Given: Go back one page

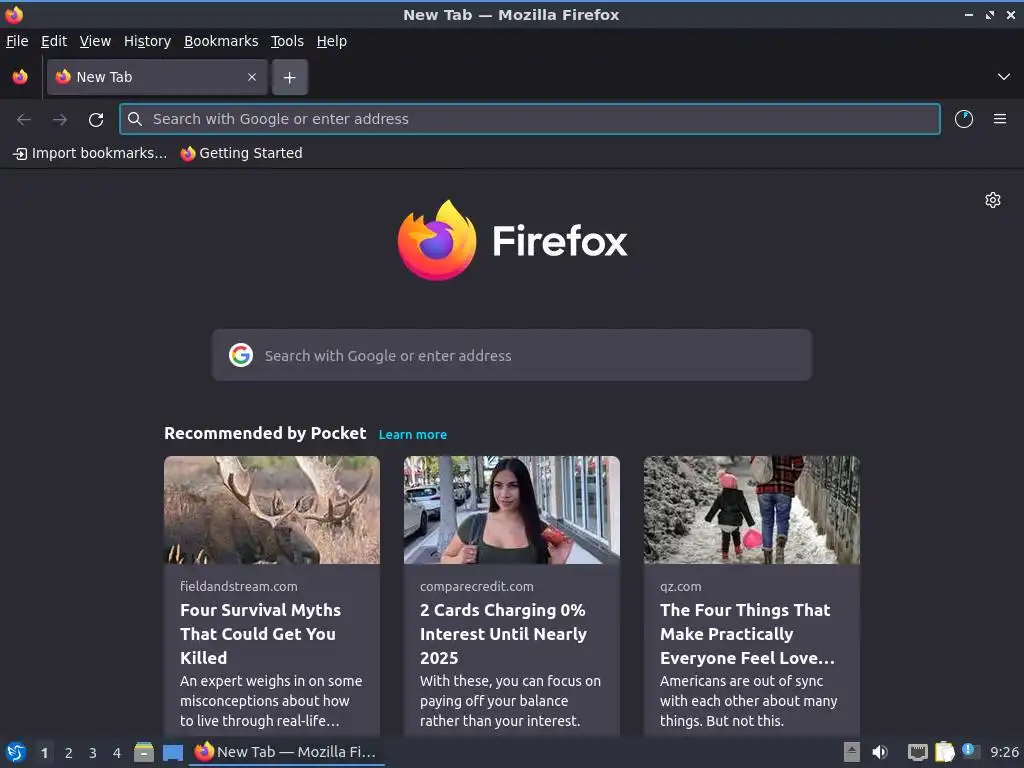Looking at the screenshot, I should click(x=24, y=119).
